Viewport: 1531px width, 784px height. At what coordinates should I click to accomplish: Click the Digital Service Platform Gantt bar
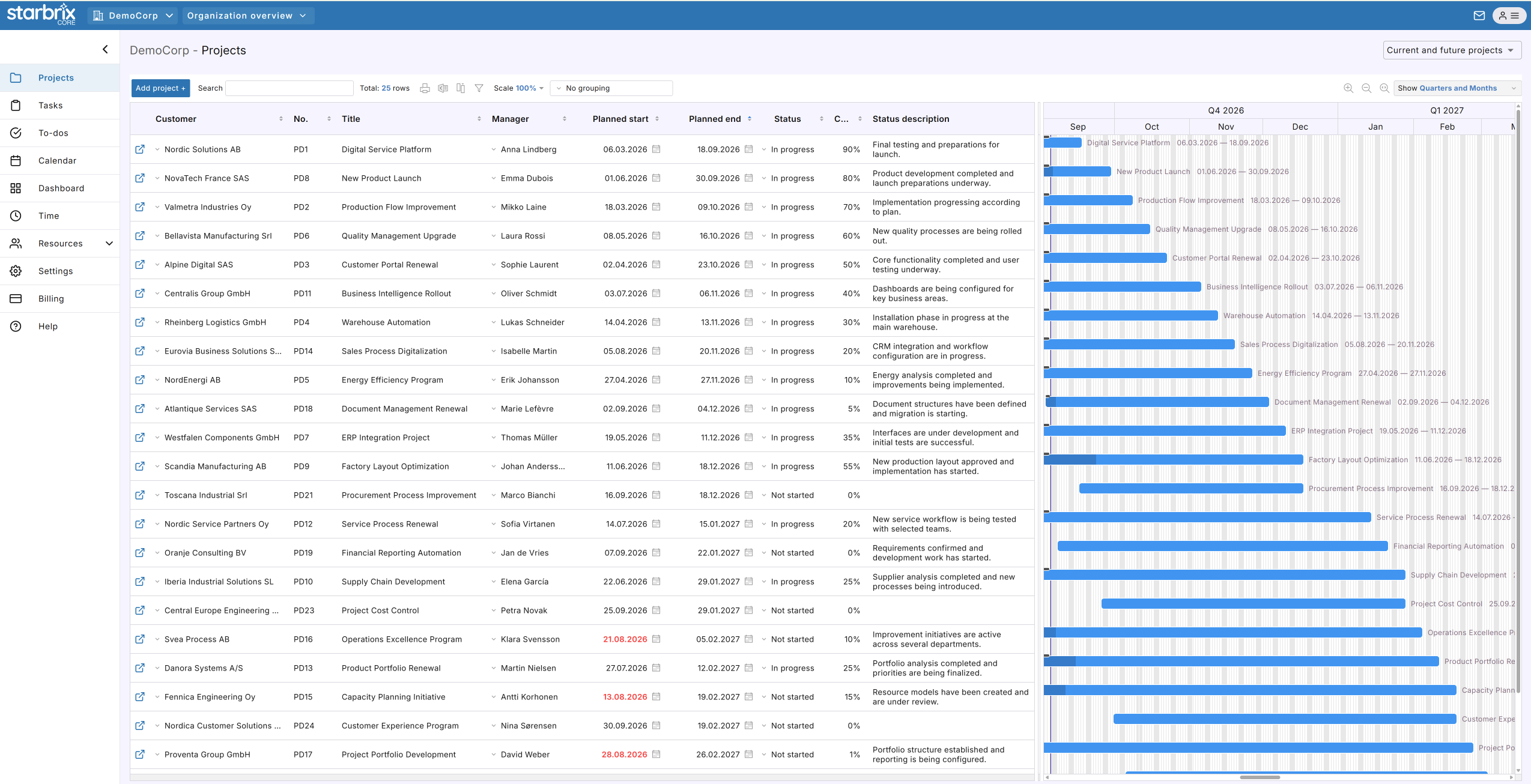[1063, 143]
